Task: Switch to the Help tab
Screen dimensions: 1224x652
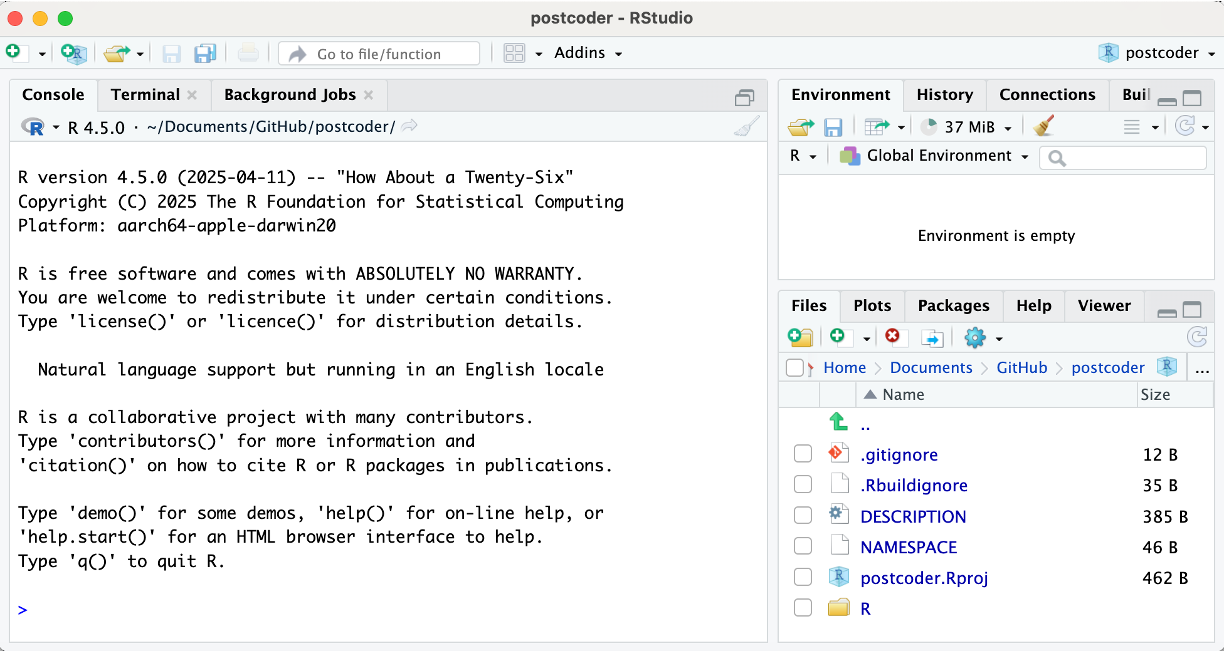Action: (1034, 306)
